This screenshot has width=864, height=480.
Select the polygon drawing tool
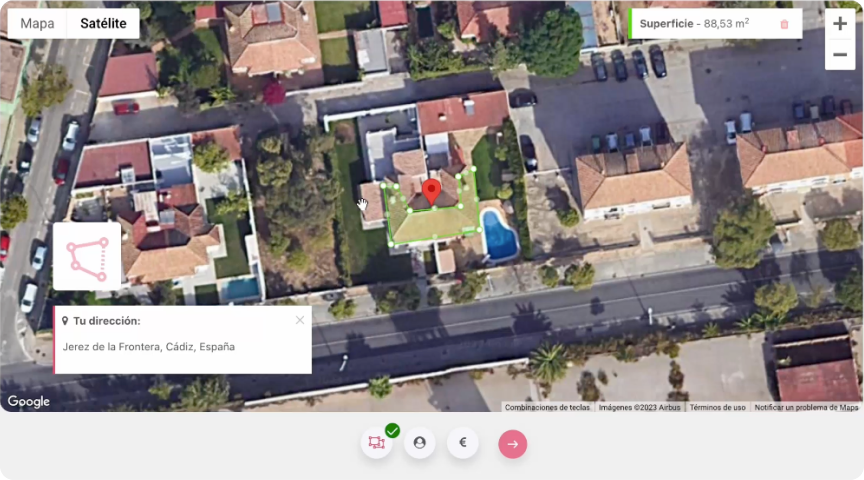tap(87, 256)
